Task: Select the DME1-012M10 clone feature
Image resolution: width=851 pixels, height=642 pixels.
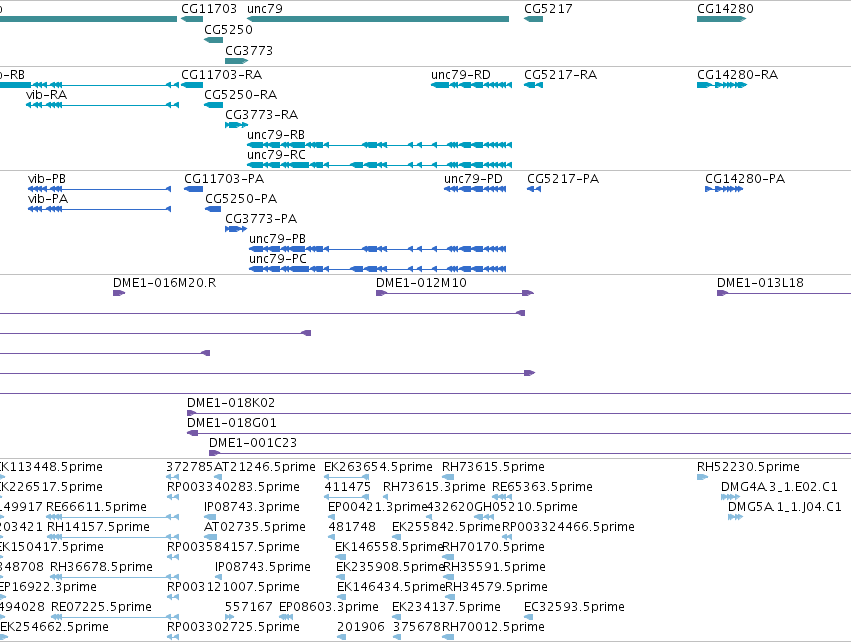Action: (x=455, y=293)
